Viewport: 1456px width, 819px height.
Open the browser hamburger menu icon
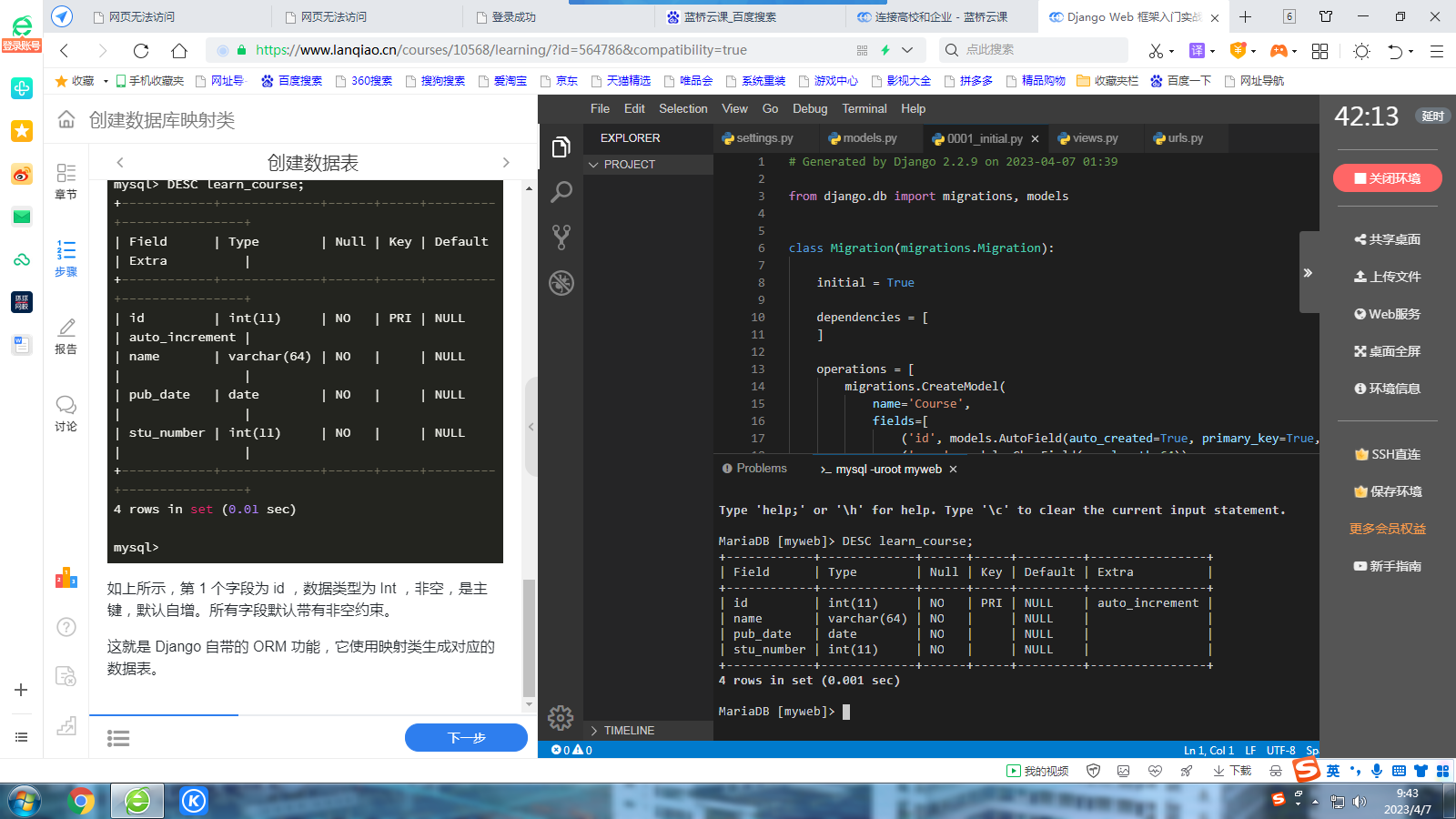point(1437,51)
